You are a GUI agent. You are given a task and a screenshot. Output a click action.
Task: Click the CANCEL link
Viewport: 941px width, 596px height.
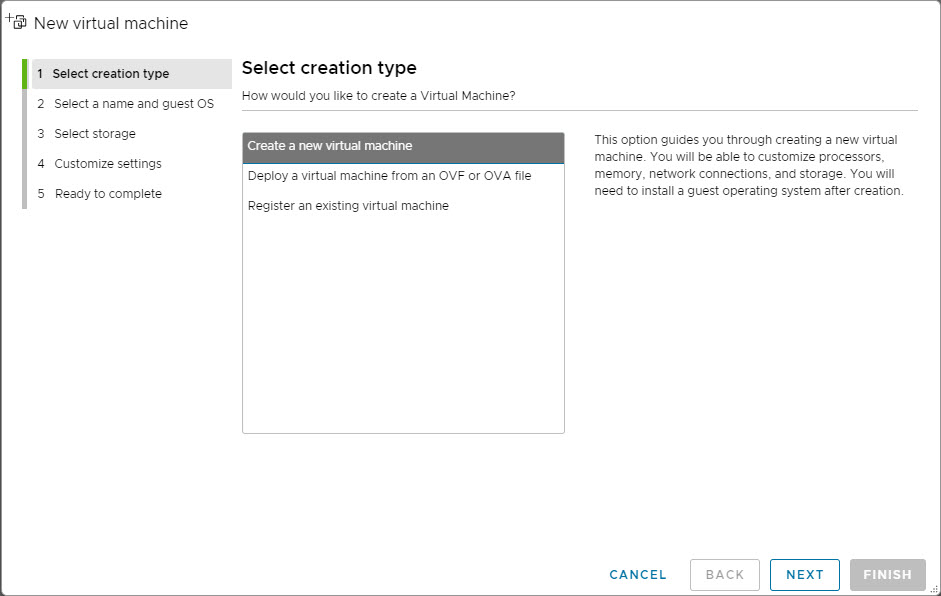pos(637,574)
